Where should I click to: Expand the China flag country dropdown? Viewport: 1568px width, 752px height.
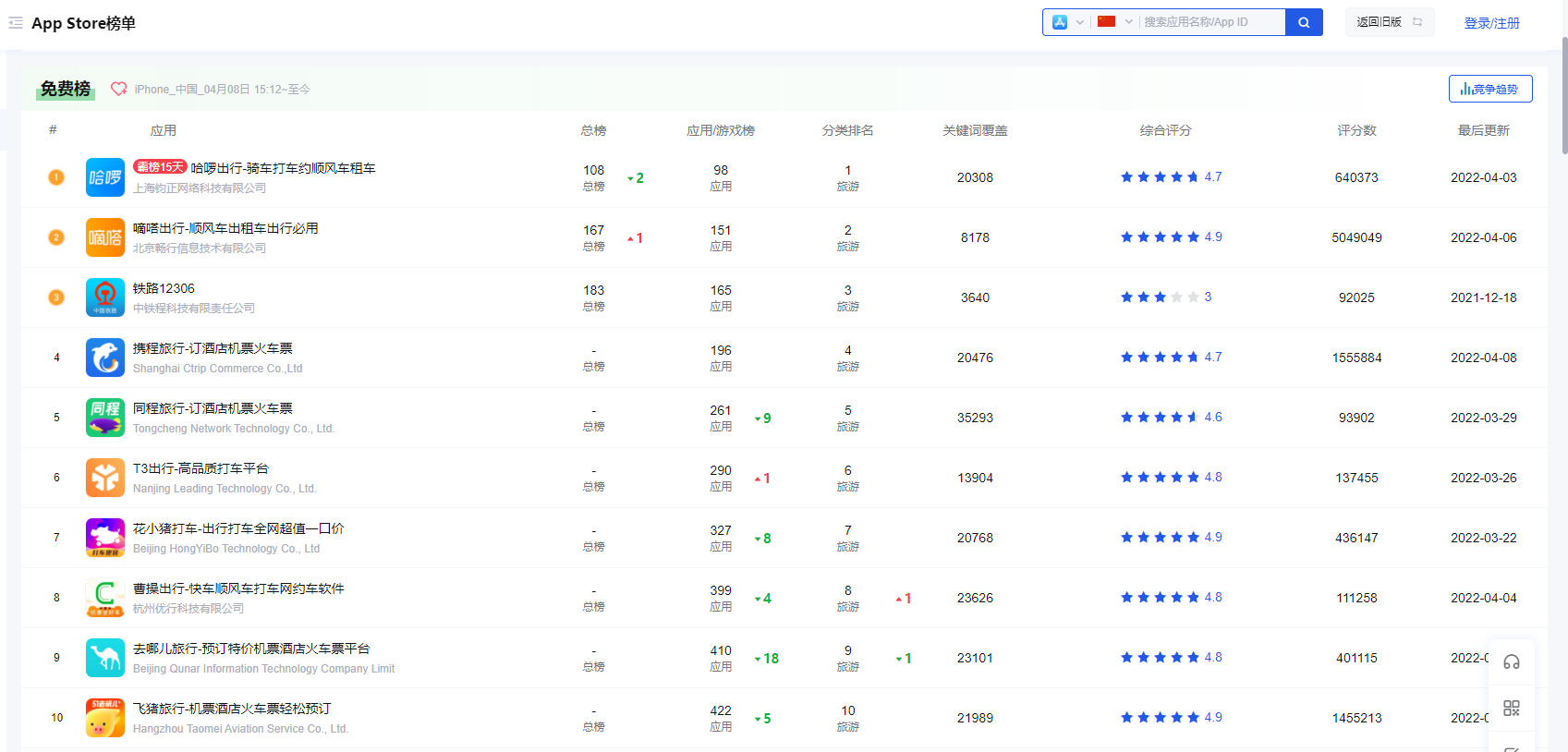tap(1114, 22)
